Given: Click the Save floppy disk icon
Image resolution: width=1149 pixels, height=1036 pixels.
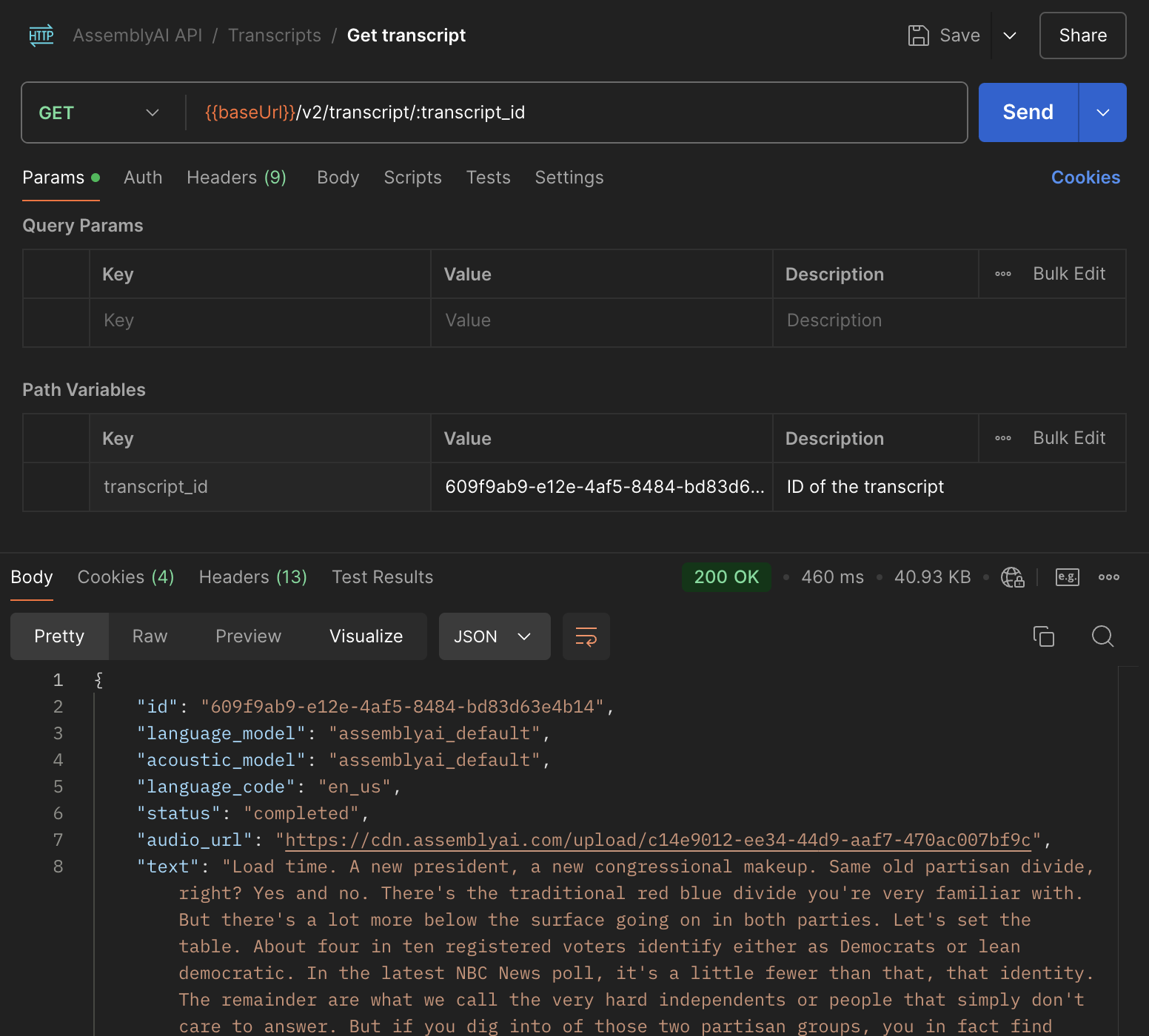Looking at the screenshot, I should 918,35.
